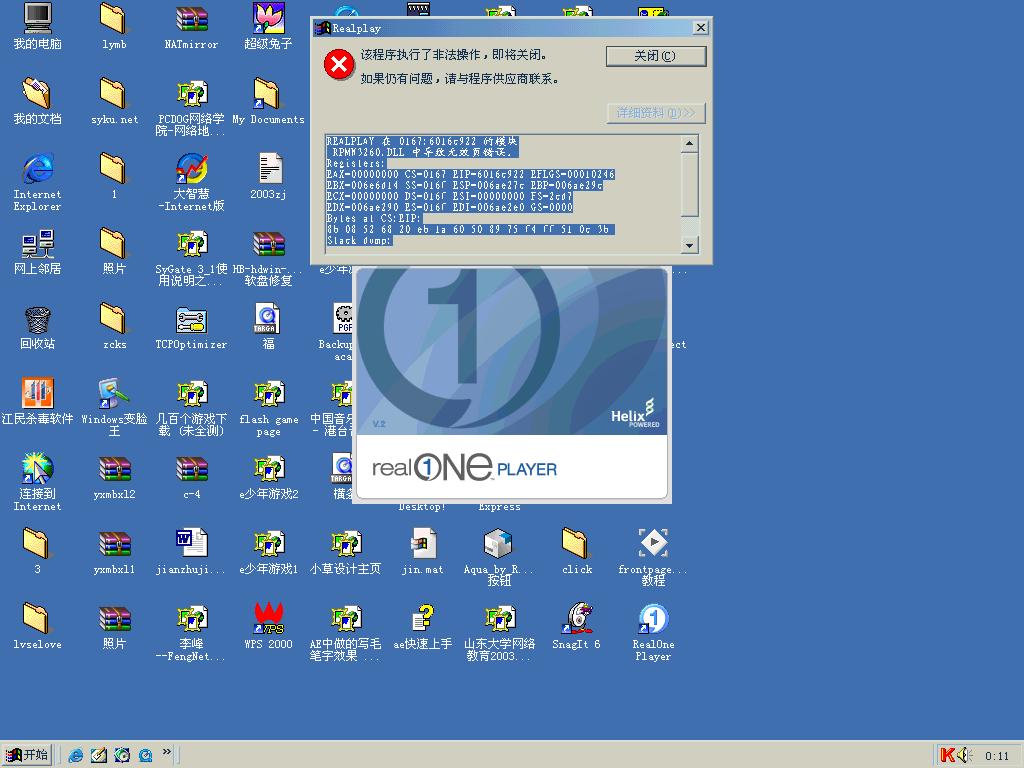Select the NATmirror archive icon
The image size is (1024, 768).
pos(191,18)
